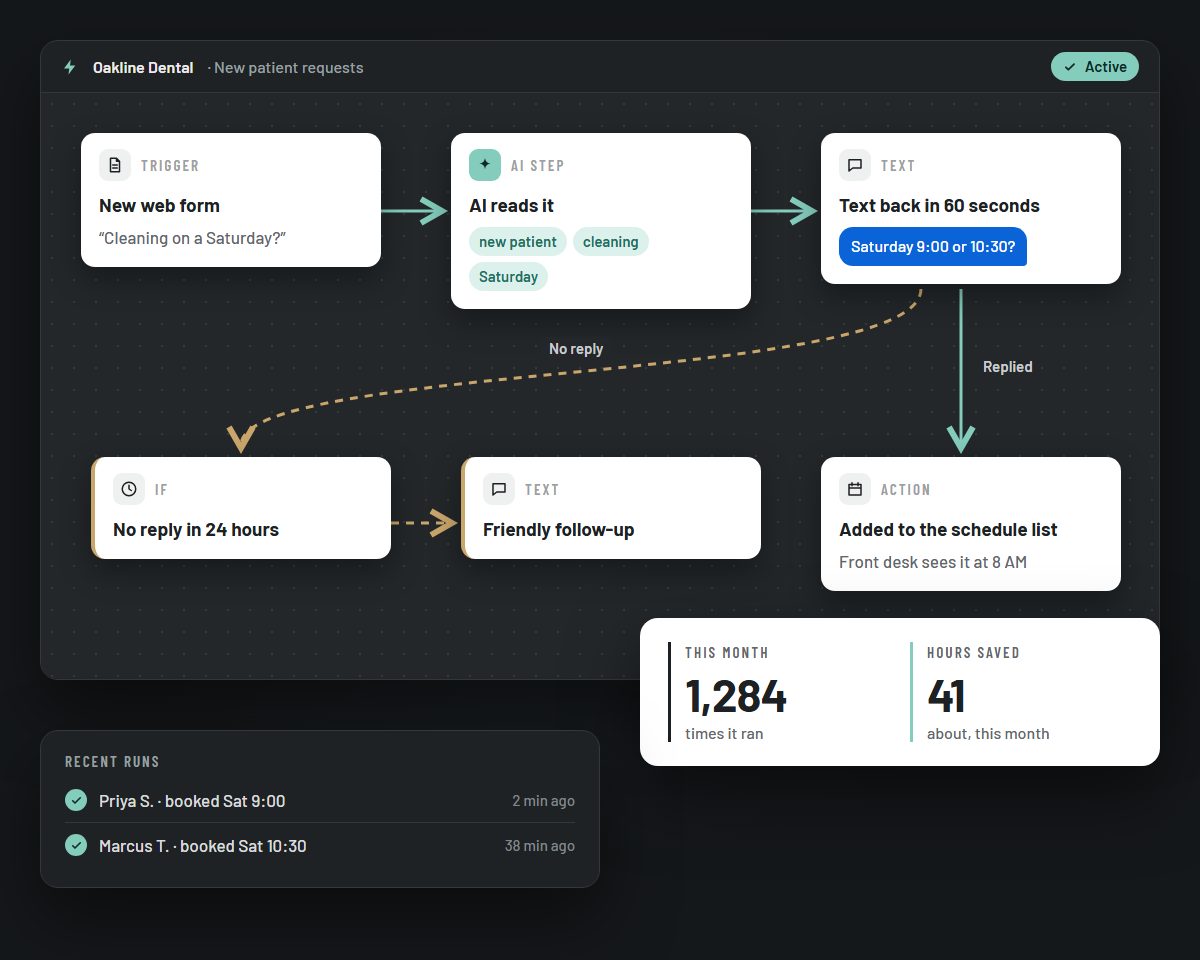This screenshot has width=1200, height=960.
Task: Select the 'cleaning' tag
Action: click(x=610, y=241)
